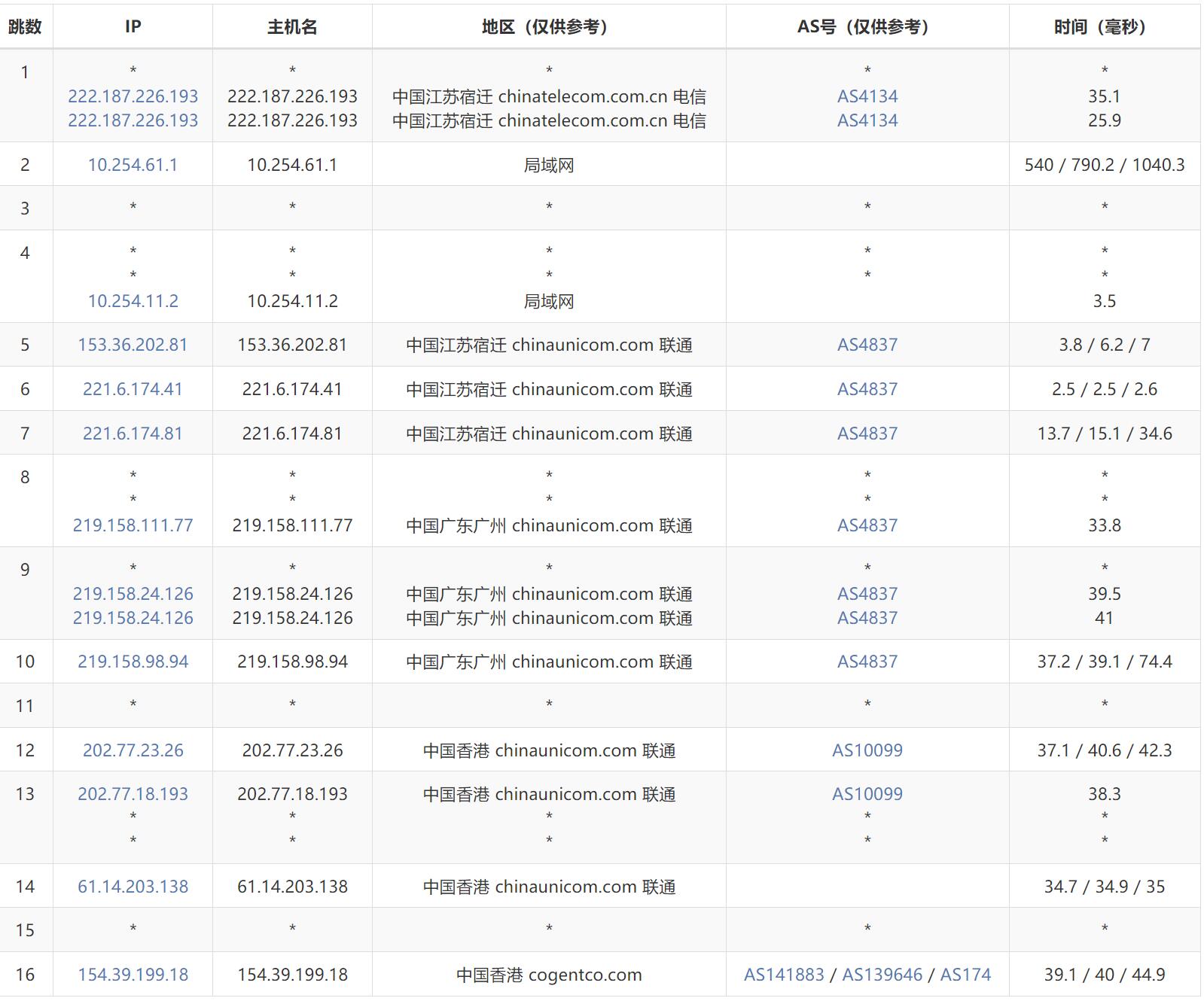Click the 地区（仅供参考） column header

pos(549,27)
